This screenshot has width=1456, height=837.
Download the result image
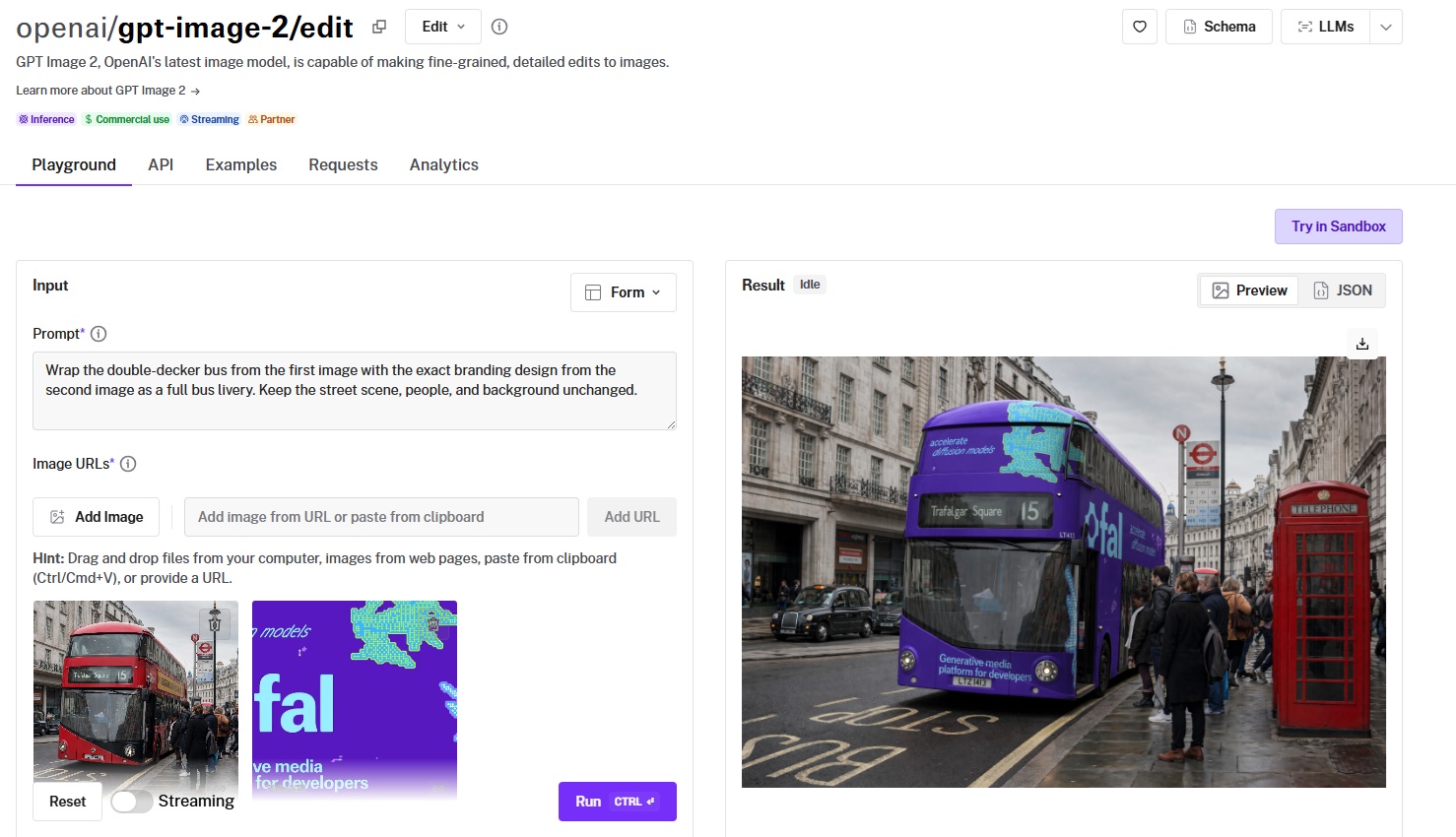point(1361,344)
